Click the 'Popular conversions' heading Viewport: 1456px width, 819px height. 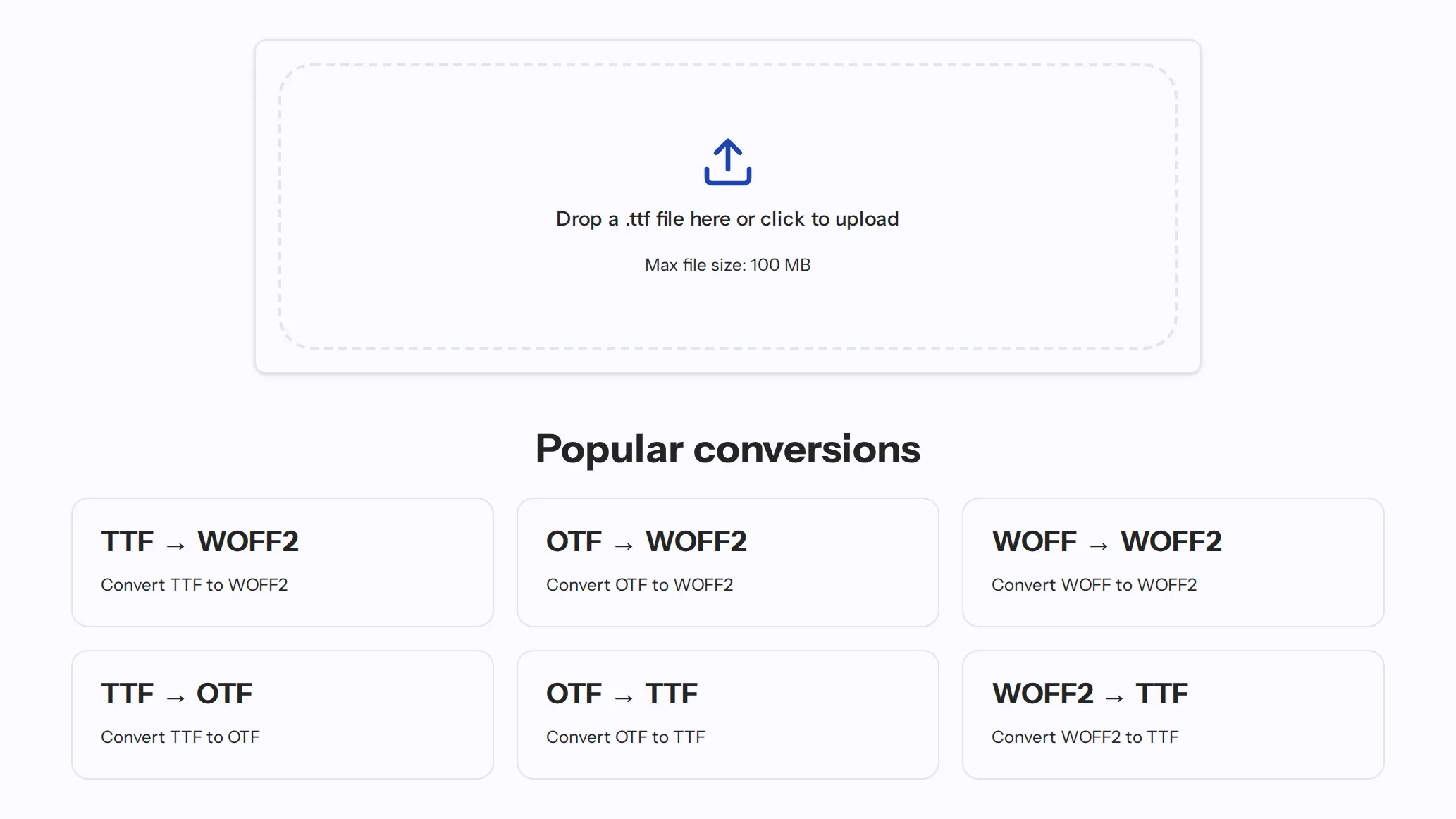tap(728, 449)
